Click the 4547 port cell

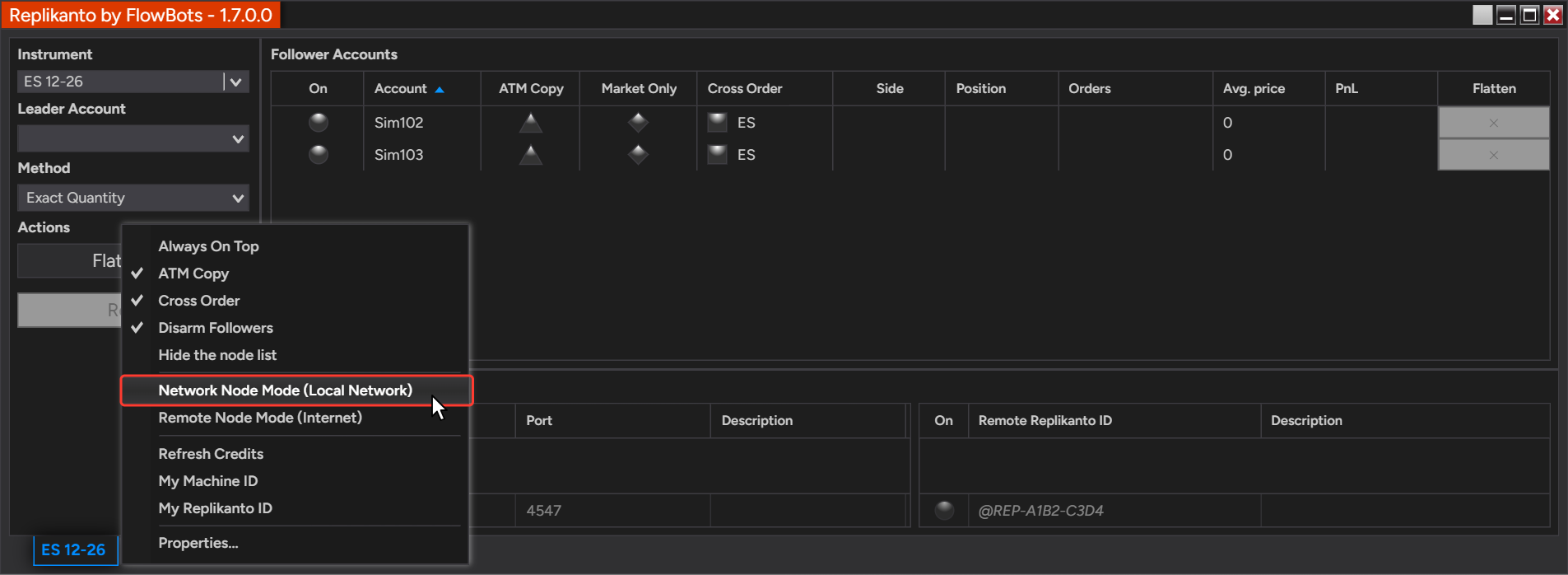tap(612, 511)
